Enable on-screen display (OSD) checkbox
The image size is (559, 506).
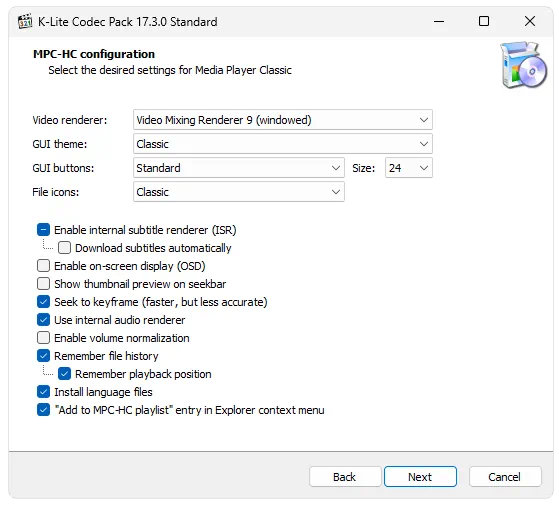pos(43,266)
